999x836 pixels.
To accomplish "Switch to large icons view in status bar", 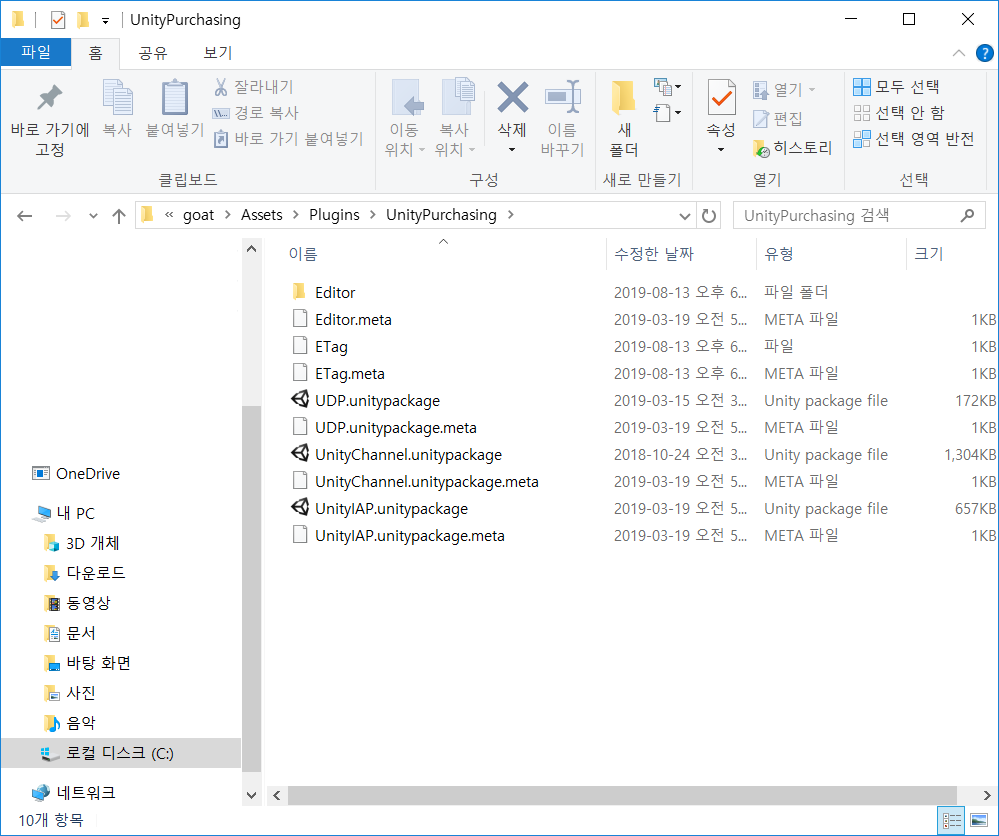I will point(979,820).
